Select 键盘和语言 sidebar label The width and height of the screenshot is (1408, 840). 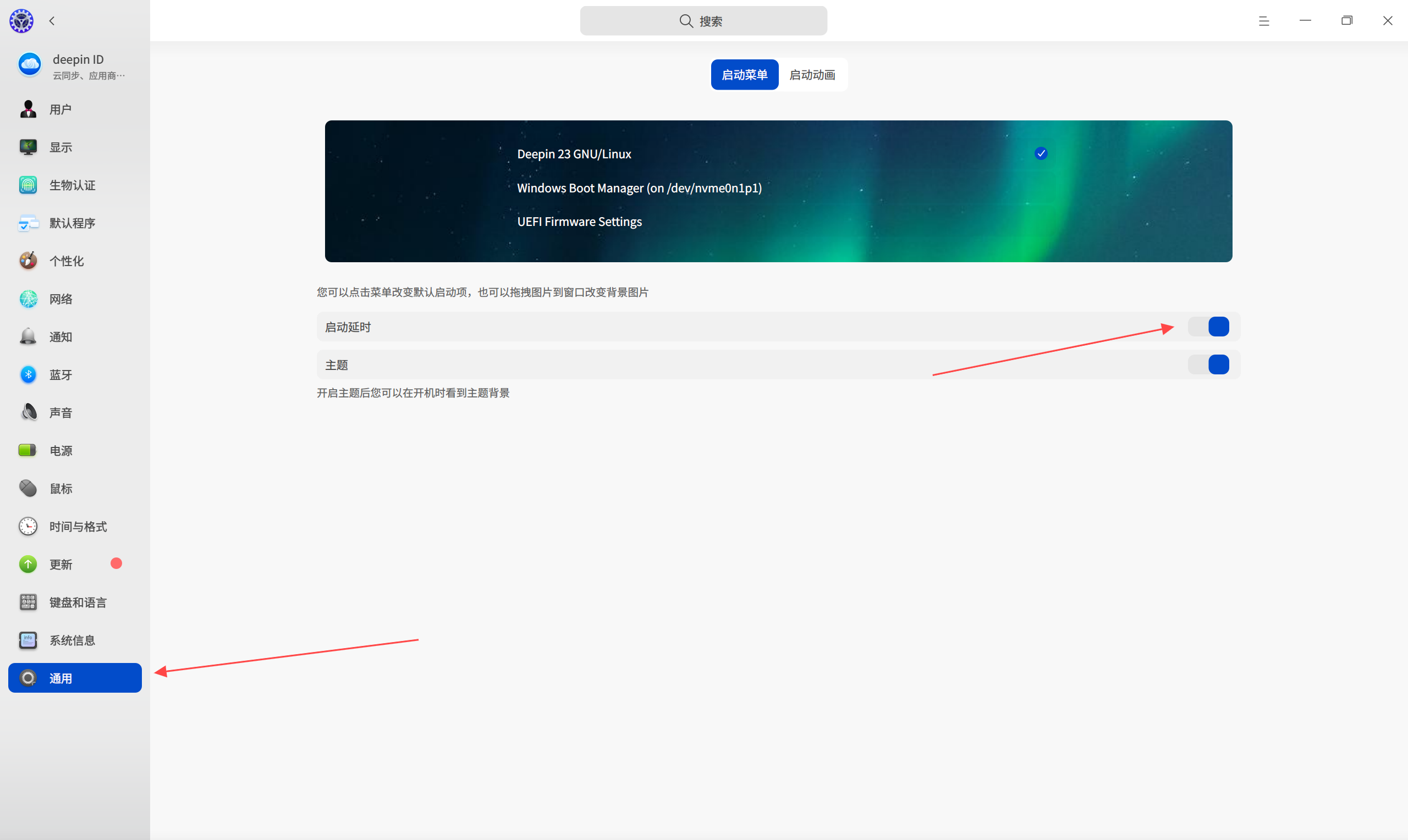78,603
